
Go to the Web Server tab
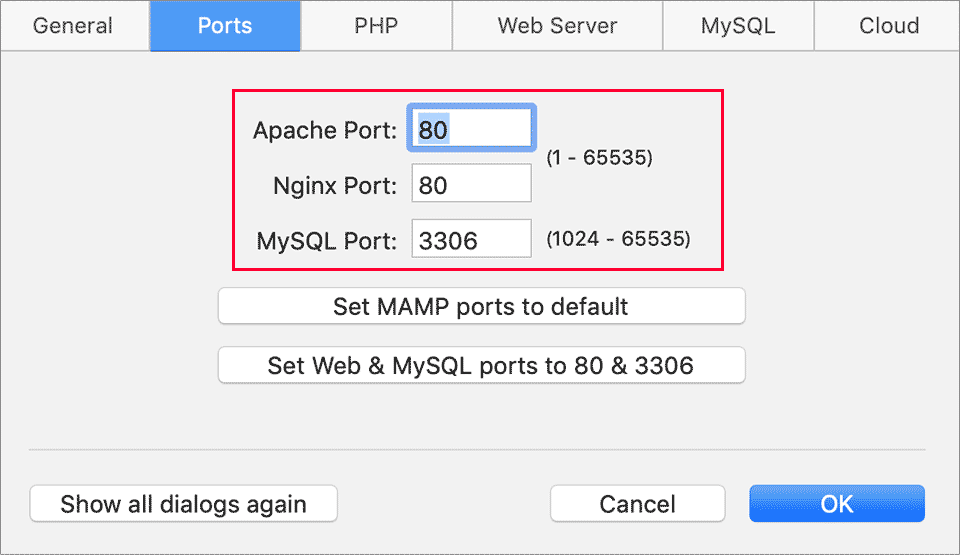[x=557, y=26]
